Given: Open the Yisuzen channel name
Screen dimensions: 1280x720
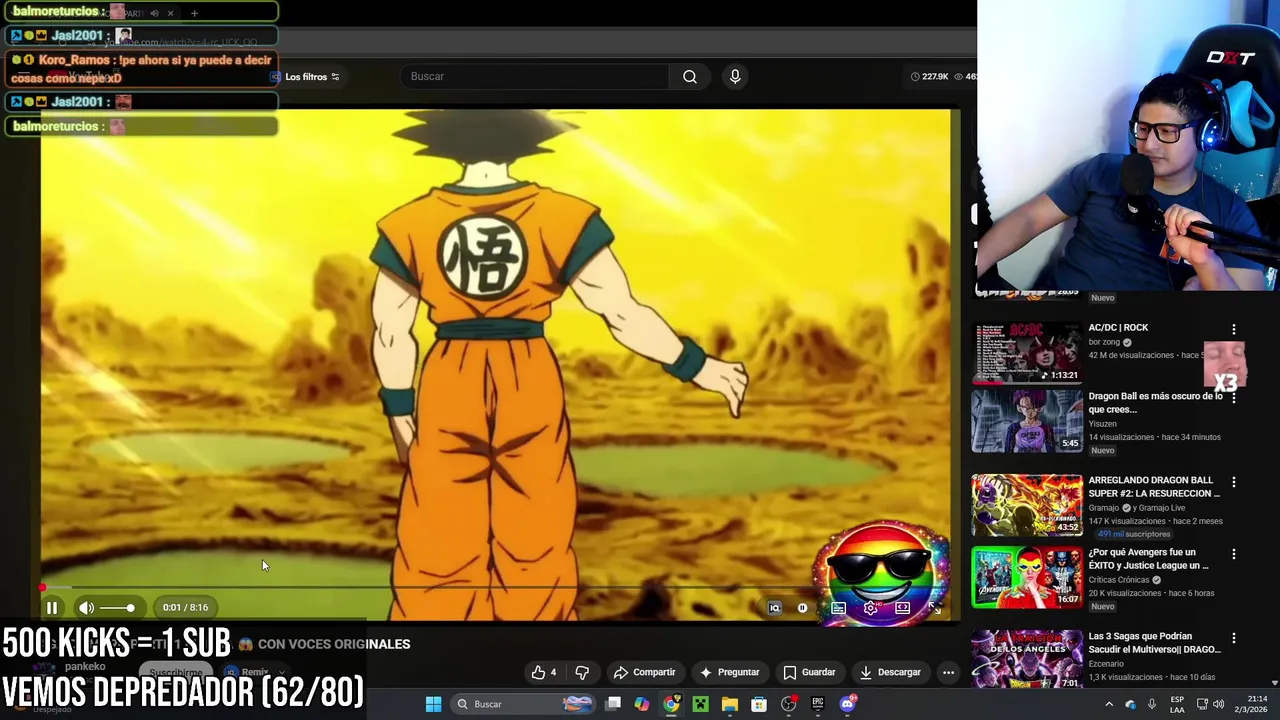Looking at the screenshot, I should tap(1102, 424).
